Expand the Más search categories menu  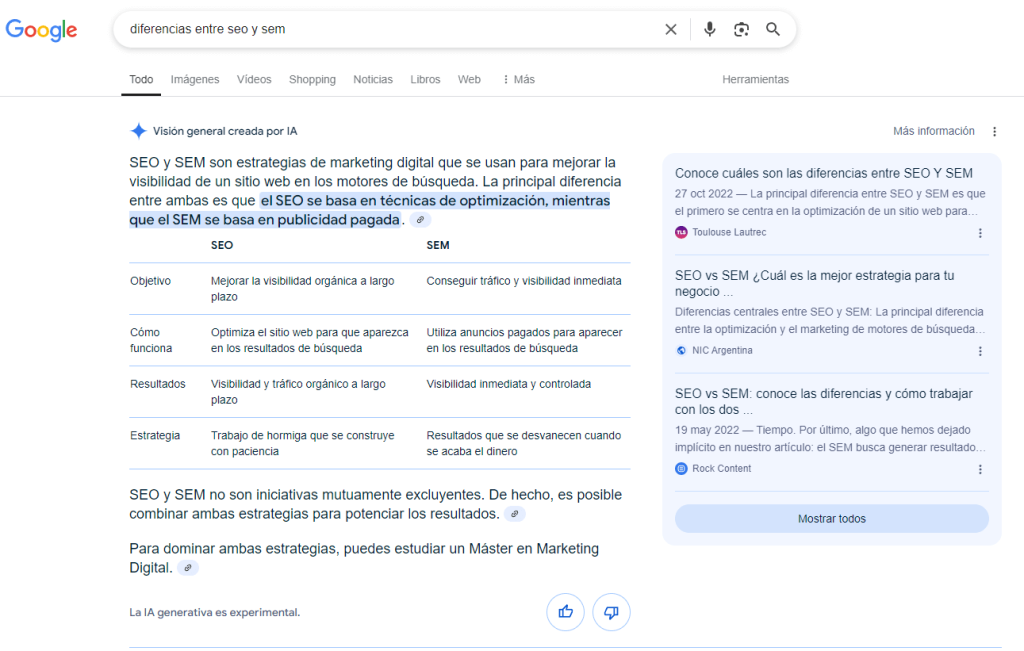(x=518, y=79)
